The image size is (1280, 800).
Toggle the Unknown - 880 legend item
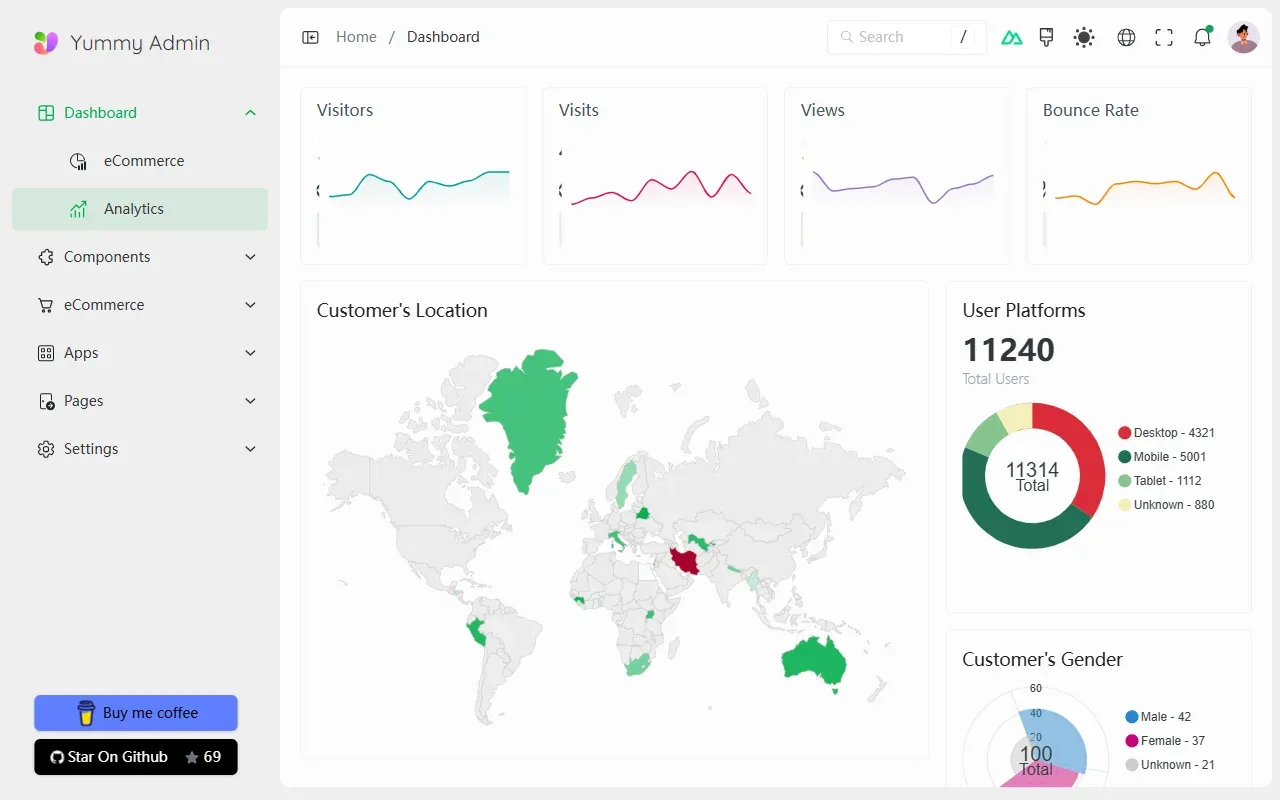[1166, 505]
